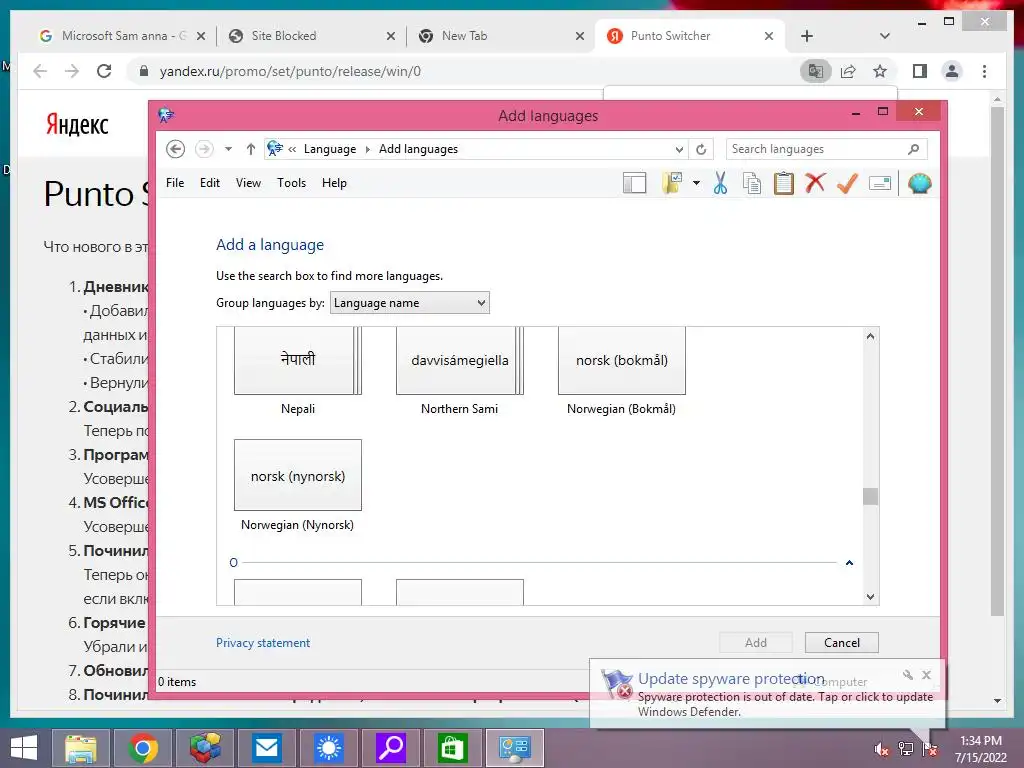Click the orange checkmark toolbar icon
The width and height of the screenshot is (1024, 768).
coord(847,184)
